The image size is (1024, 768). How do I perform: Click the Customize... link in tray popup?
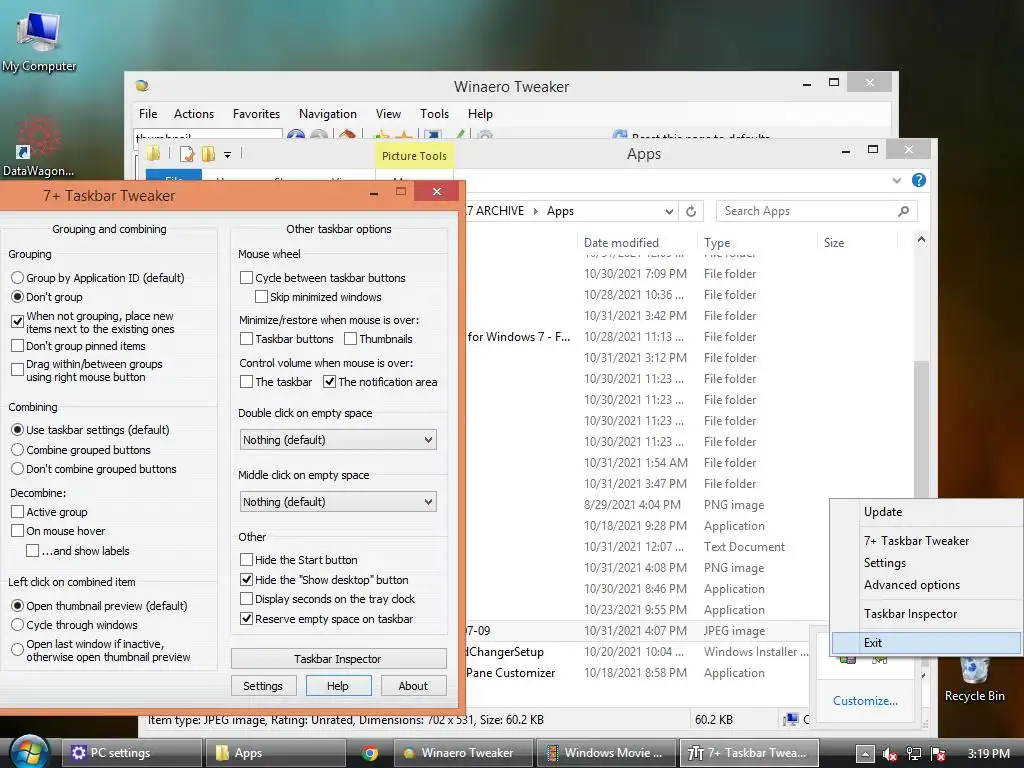[x=865, y=701]
